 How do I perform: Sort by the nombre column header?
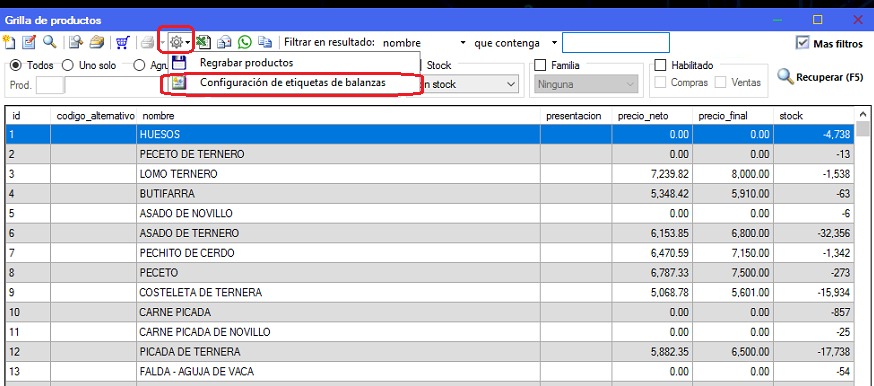tap(338, 116)
